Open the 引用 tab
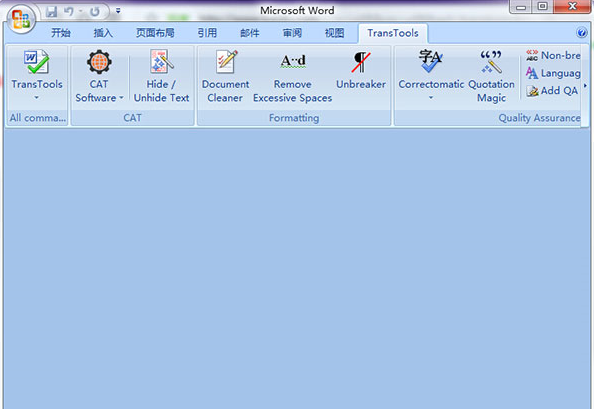Image resolution: width=594 pixels, height=409 pixels. 207,33
